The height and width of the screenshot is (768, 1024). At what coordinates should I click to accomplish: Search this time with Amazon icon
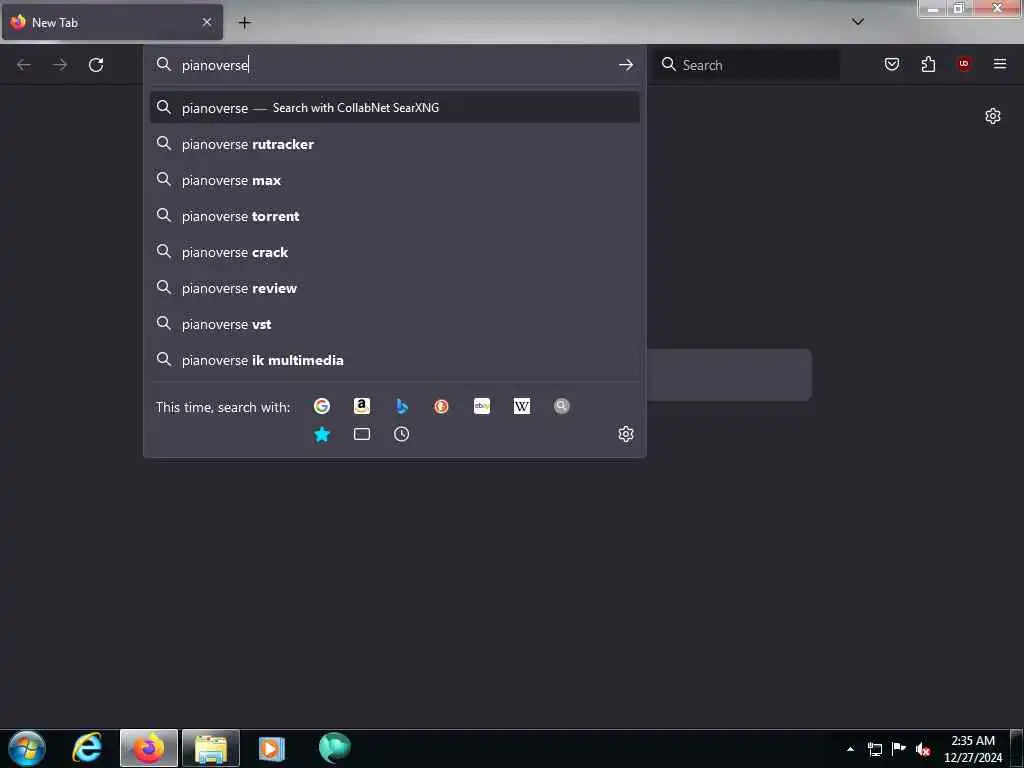pyautogui.click(x=362, y=406)
